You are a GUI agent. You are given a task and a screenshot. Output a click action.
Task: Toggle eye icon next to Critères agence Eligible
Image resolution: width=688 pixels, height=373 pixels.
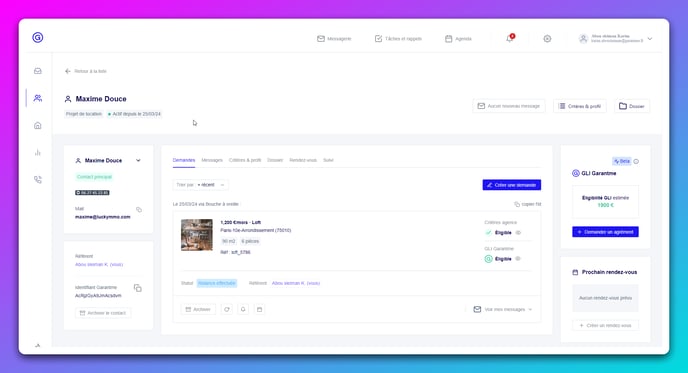(x=518, y=233)
